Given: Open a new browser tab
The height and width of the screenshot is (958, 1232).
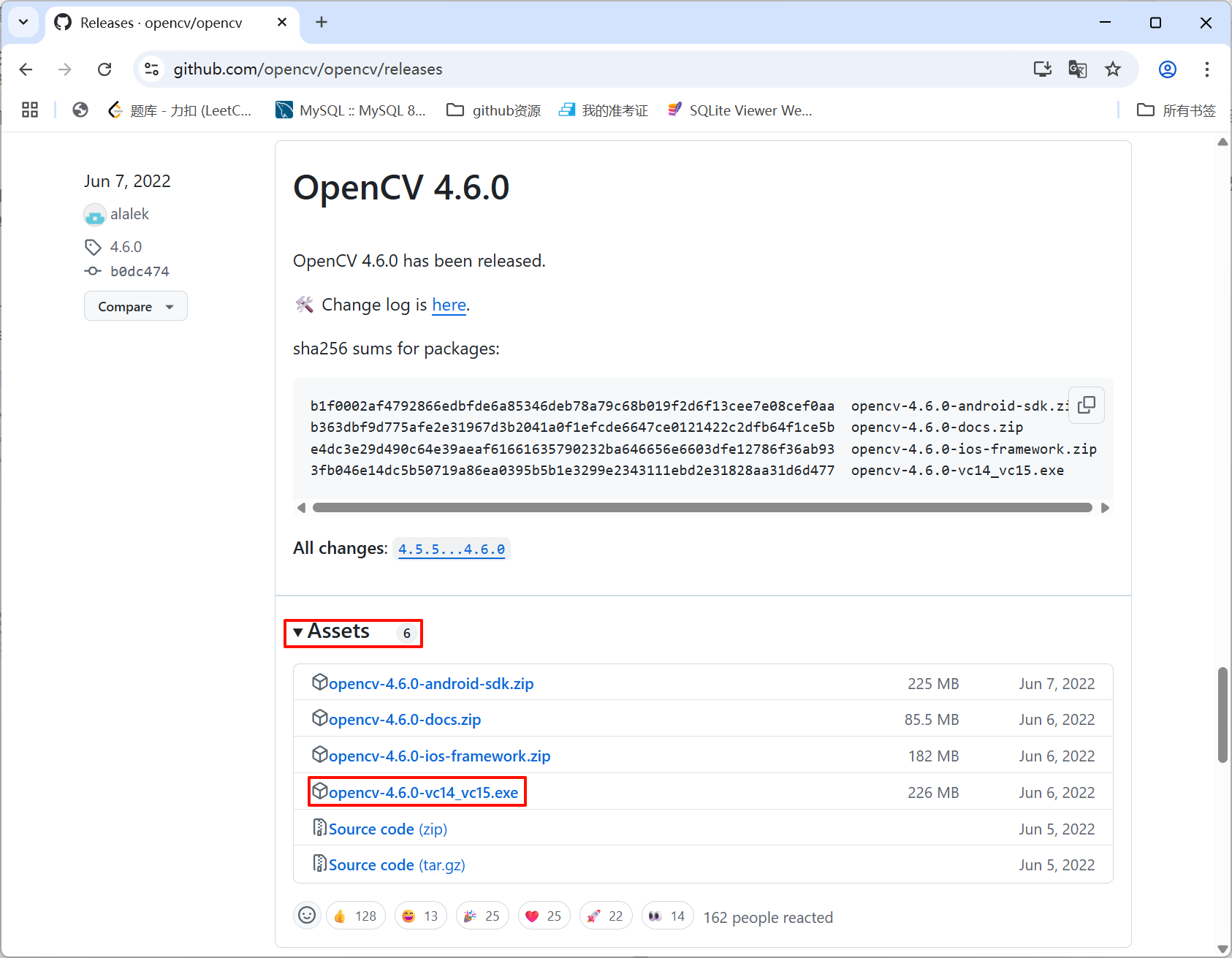Looking at the screenshot, I should 322,23.
